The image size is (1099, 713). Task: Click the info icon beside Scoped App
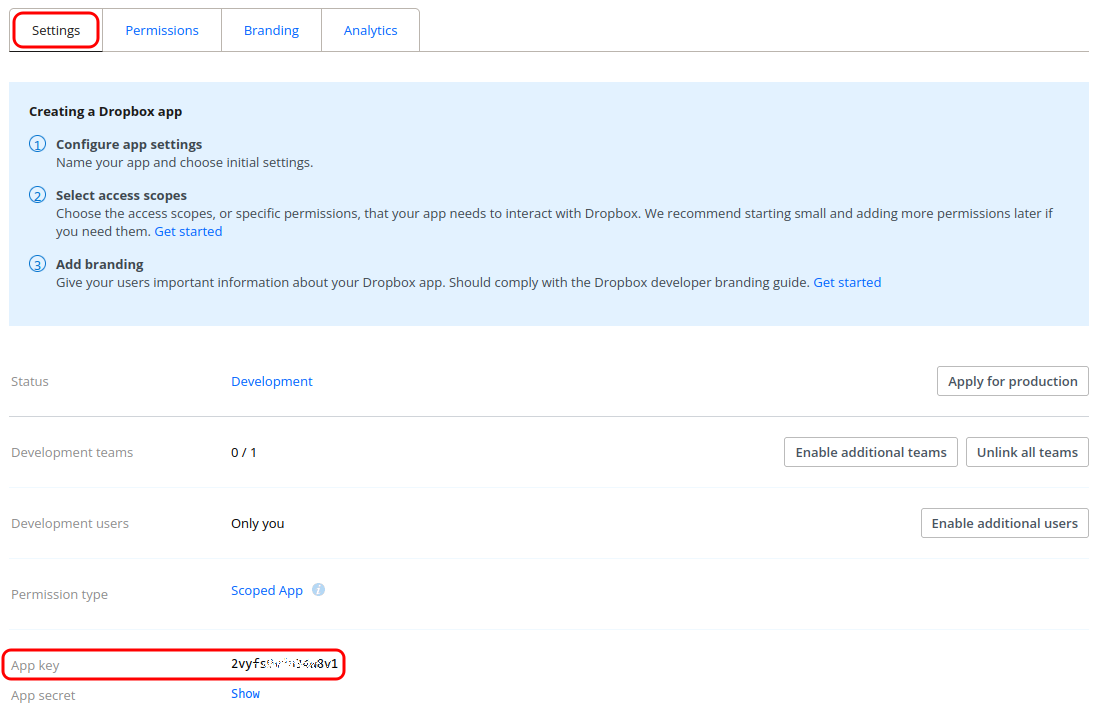pyautogui.click(x=318, y=590)
